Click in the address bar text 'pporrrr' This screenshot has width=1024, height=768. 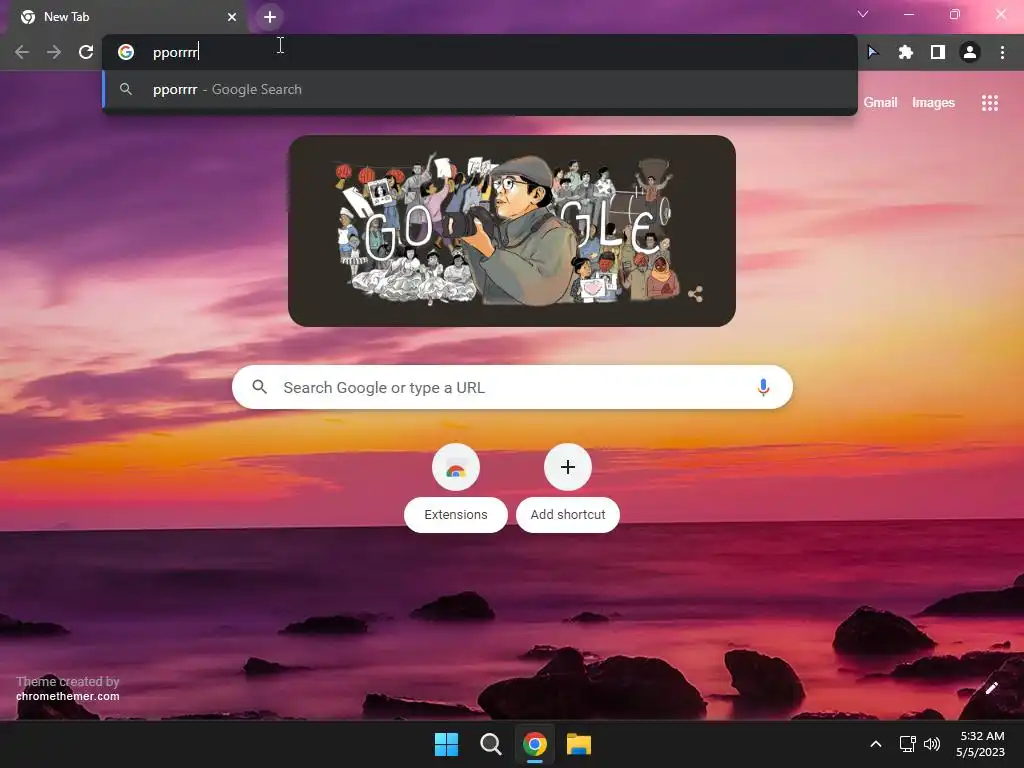[x=175, y=53]
